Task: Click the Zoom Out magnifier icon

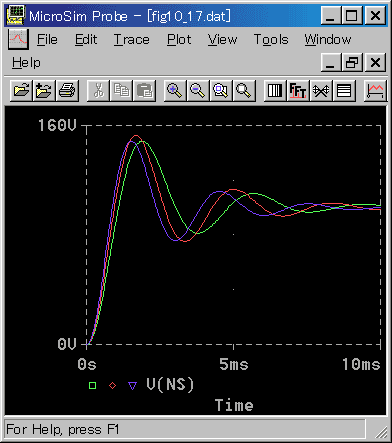Action: click(x=198, y=90)
